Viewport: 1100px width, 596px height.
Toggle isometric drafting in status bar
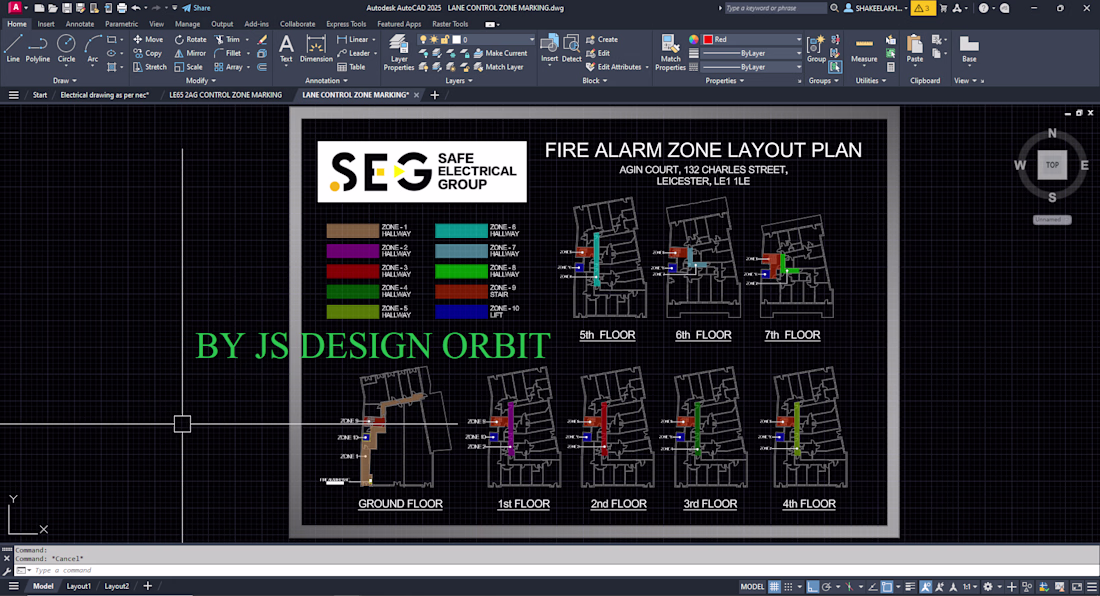click(849, 587)
